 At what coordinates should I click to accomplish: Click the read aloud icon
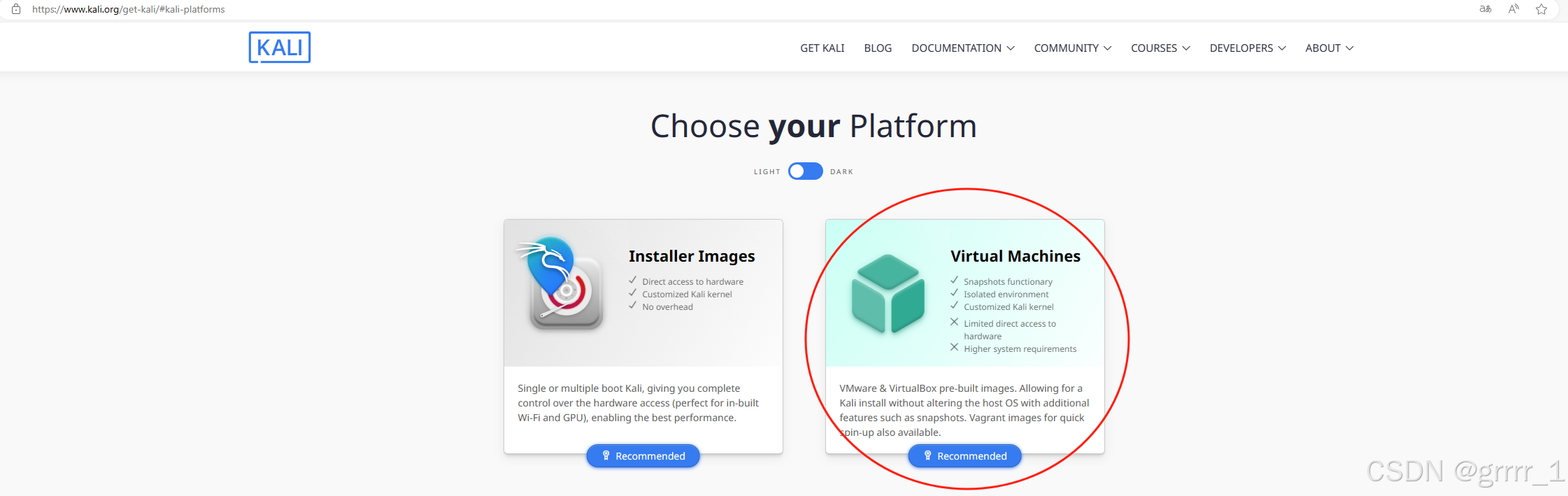coord(1513,9)
